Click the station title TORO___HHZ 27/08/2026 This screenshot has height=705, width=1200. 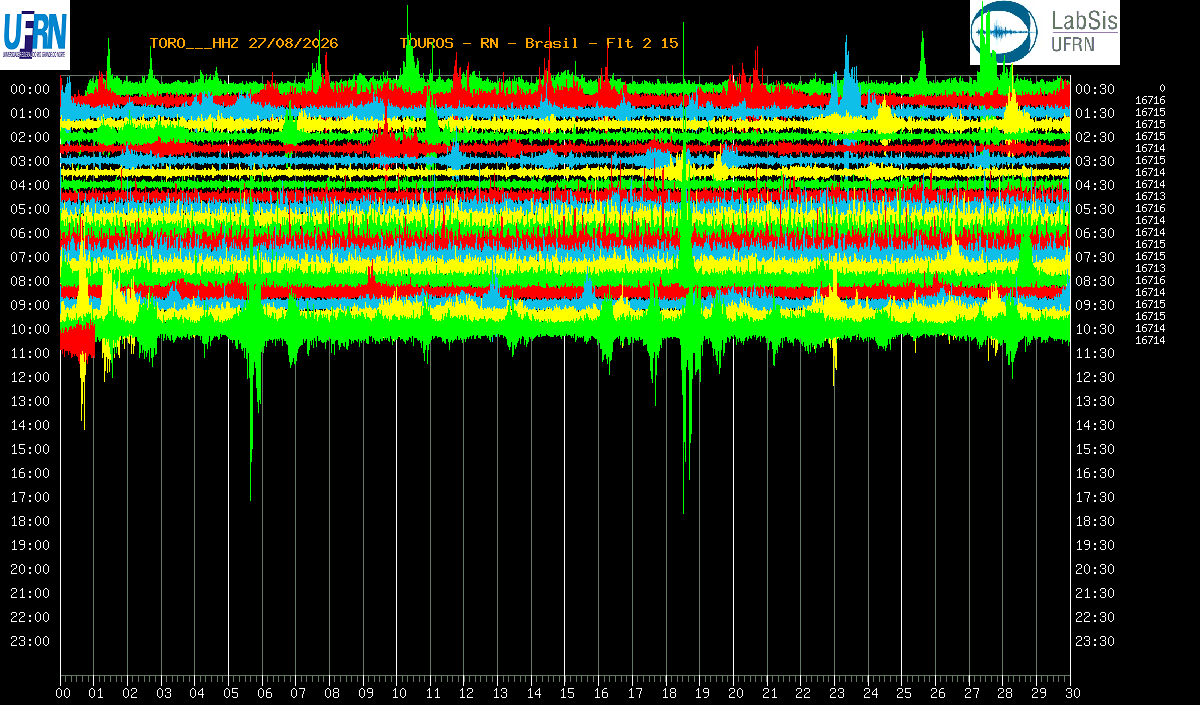(244, 43)
